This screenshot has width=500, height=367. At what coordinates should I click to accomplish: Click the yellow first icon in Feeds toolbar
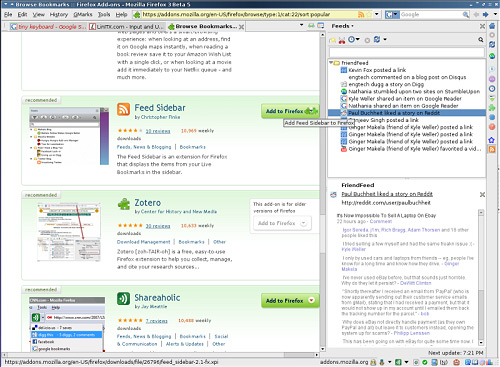[333, 40]
